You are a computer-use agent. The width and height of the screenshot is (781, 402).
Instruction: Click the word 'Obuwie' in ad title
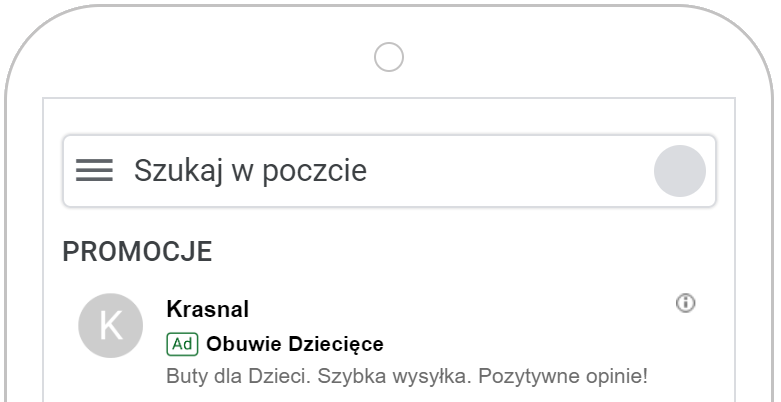tap(238, 345)
